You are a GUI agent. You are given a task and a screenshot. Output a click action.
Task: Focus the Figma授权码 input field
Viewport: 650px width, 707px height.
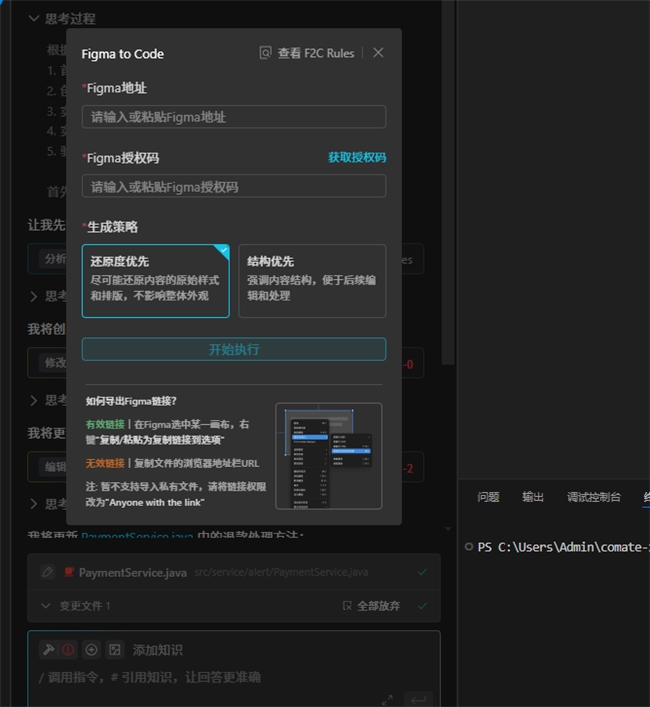tap(233, 186)
